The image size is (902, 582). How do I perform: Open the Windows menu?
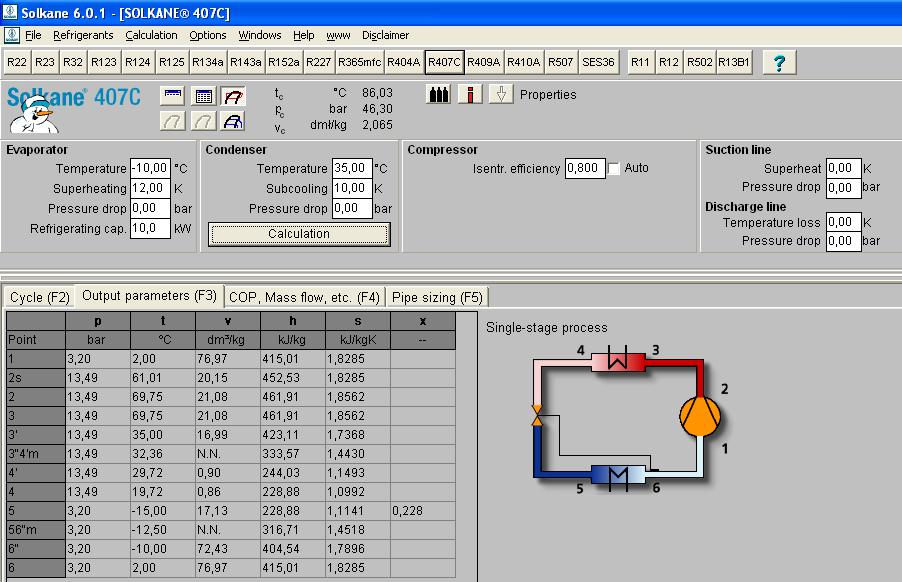point(260,35)
